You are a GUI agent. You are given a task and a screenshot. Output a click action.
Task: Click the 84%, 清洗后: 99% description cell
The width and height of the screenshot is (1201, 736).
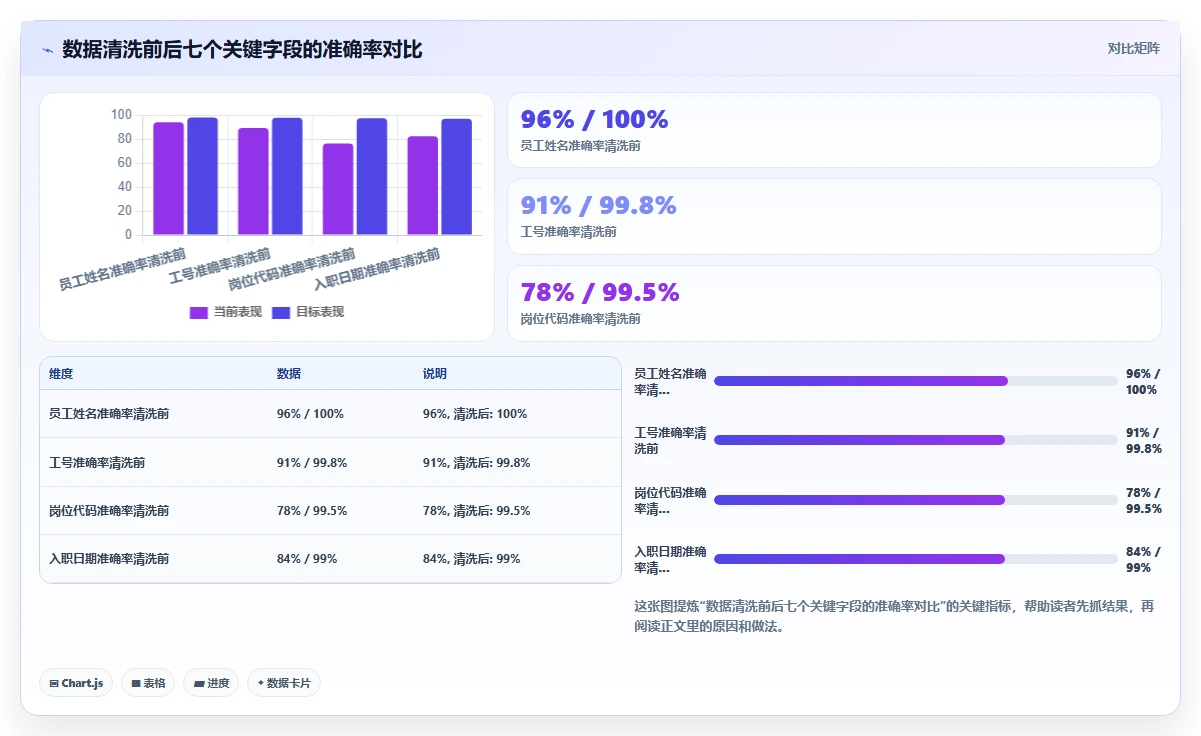[472, 559]
